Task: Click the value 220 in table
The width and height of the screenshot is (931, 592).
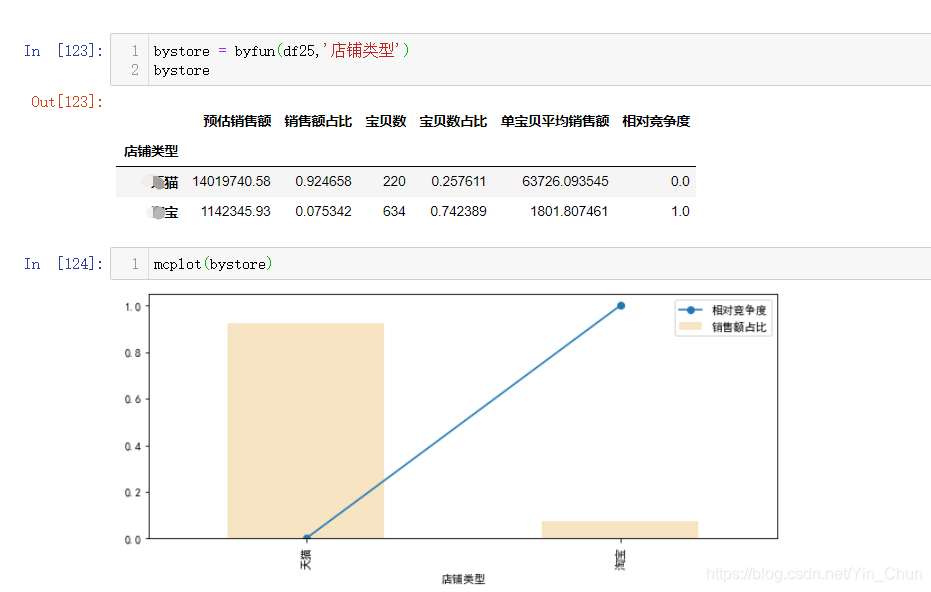Action: [x=394, y=182]
